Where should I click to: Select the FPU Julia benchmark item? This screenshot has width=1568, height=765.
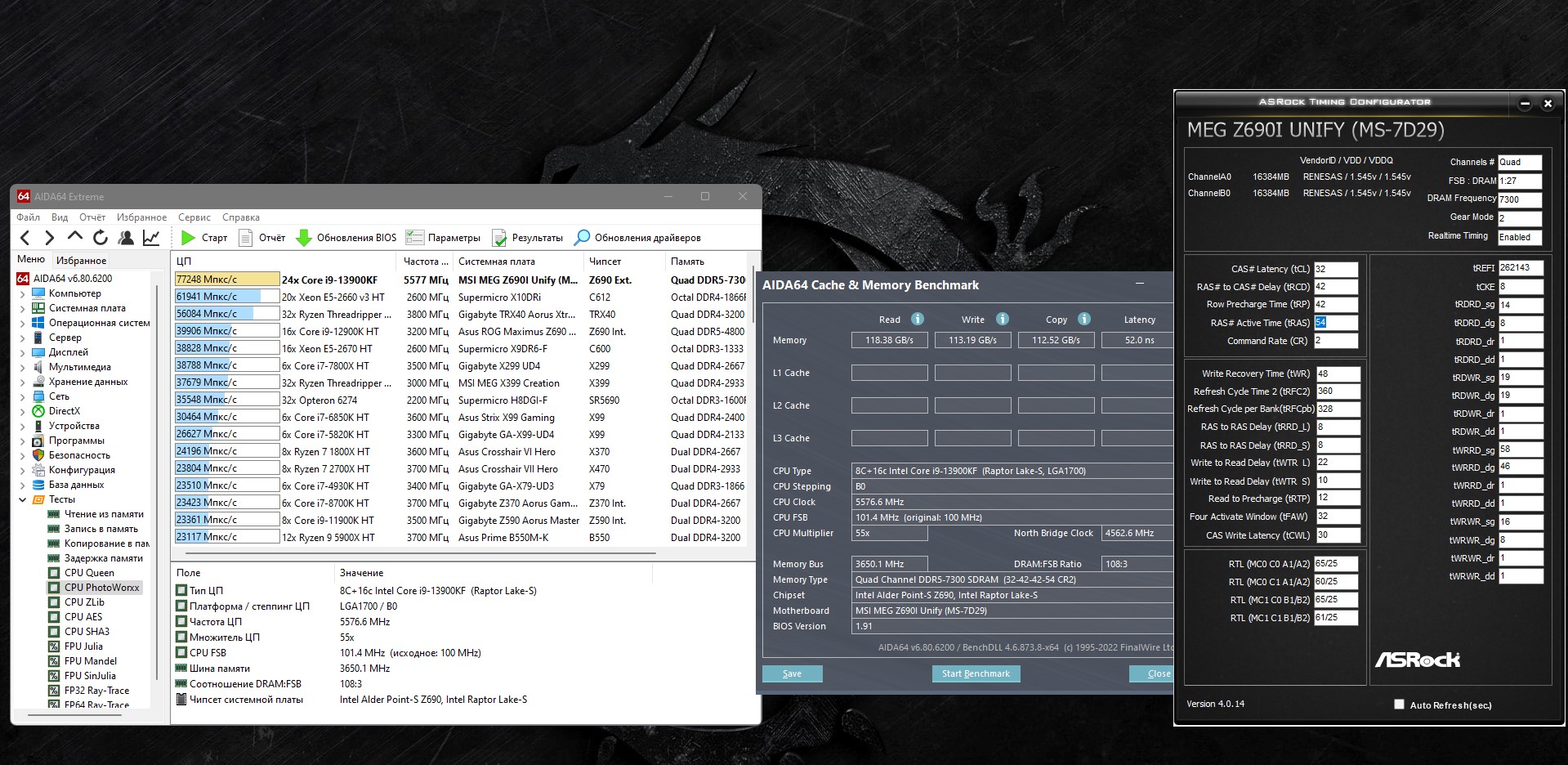(x=83, y=646)
